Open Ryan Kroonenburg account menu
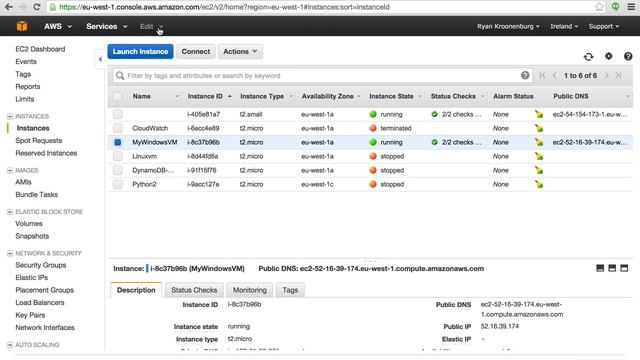The image size is (640, 360). coord(508,26)
